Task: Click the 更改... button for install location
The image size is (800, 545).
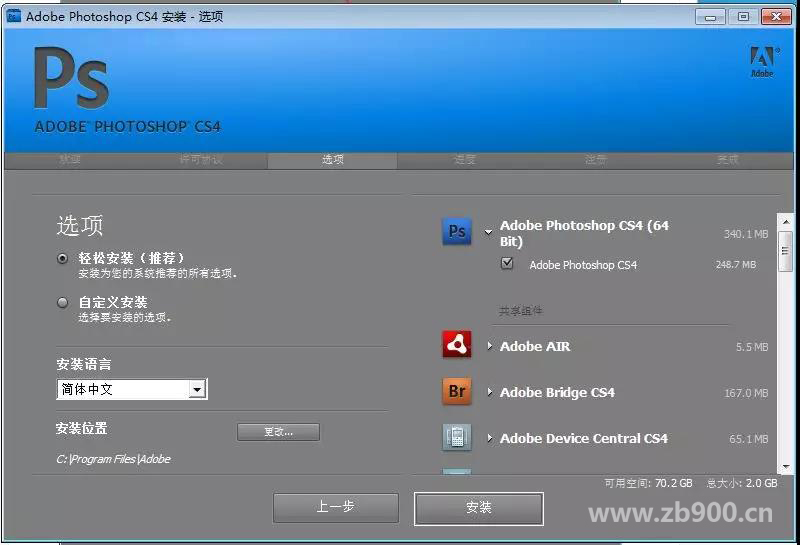Action: coord(278,432)
